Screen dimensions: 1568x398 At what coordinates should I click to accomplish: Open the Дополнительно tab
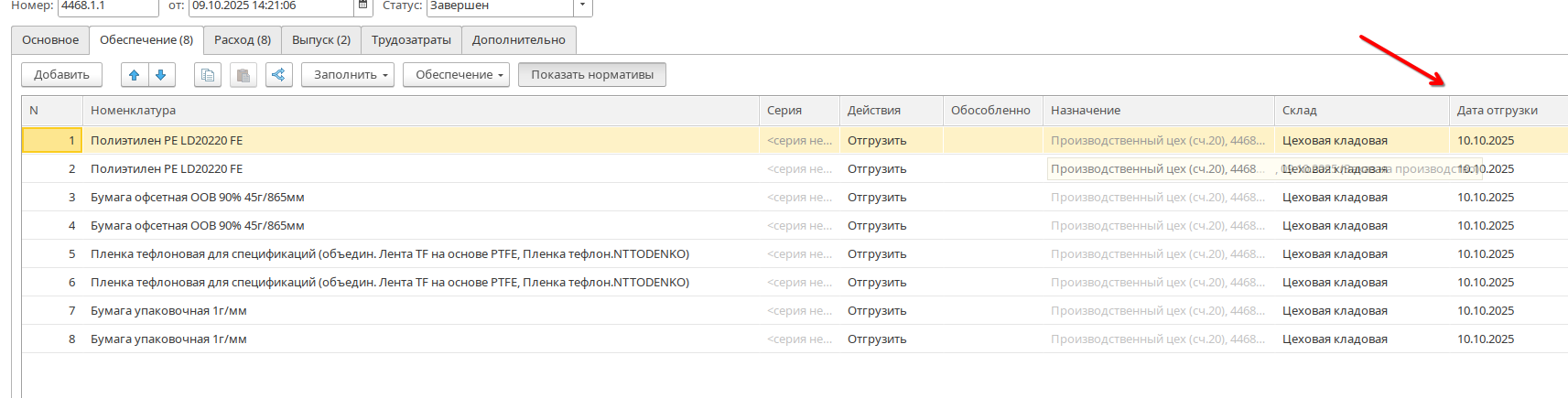coord(518,40)
